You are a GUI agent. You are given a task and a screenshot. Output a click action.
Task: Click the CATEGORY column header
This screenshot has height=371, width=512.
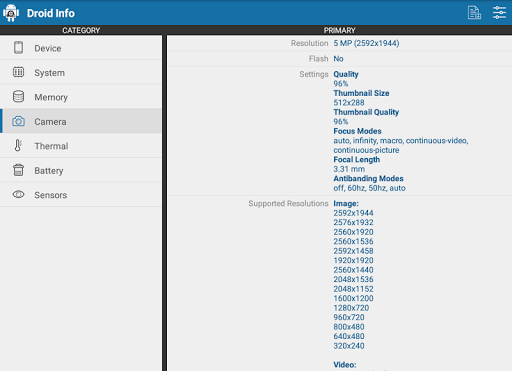(x=81, y=30)
